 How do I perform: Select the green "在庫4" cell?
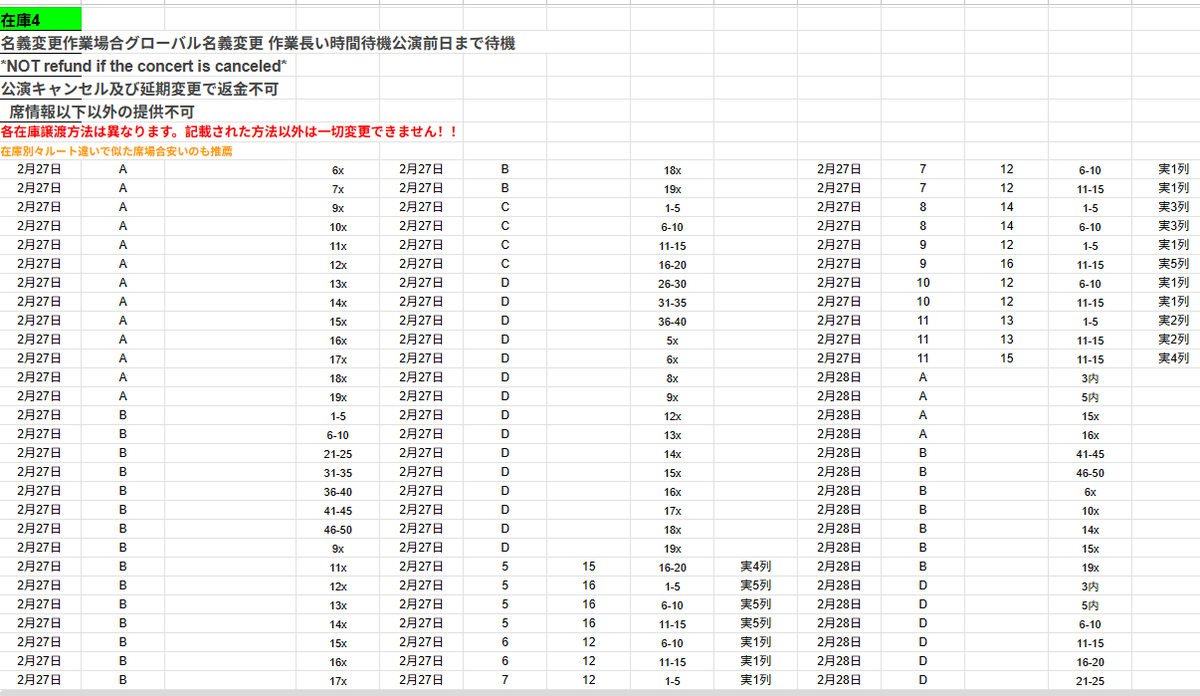41,20
